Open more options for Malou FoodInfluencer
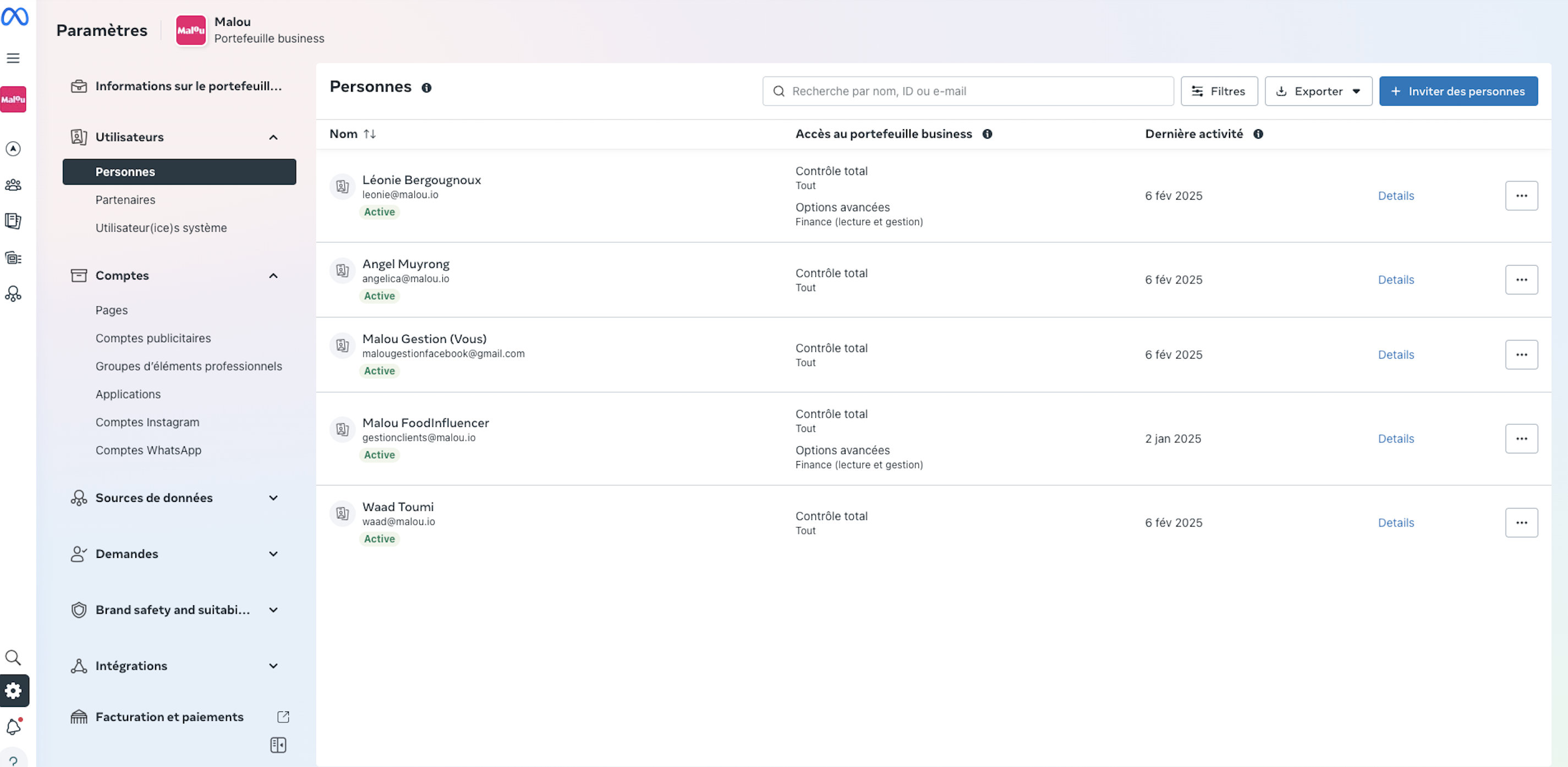This screenshot has width=1568, height=767. (x=1521, y=439)
